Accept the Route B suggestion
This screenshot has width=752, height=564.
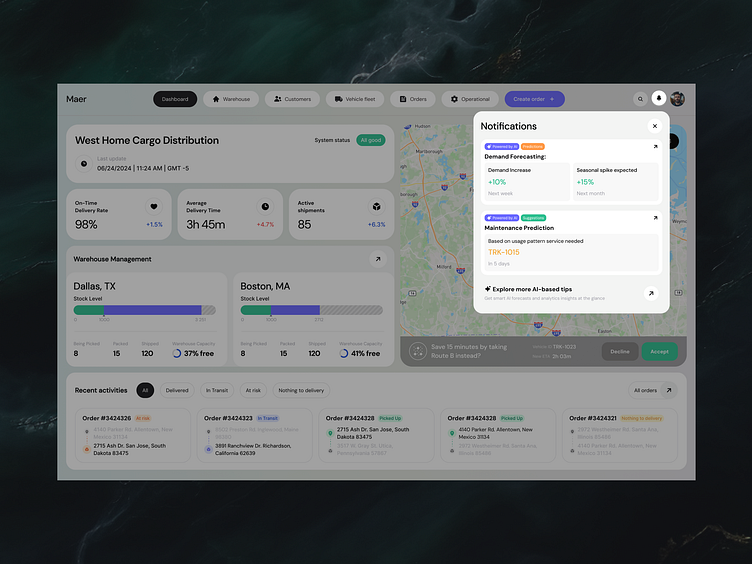[x=659, y=351]
